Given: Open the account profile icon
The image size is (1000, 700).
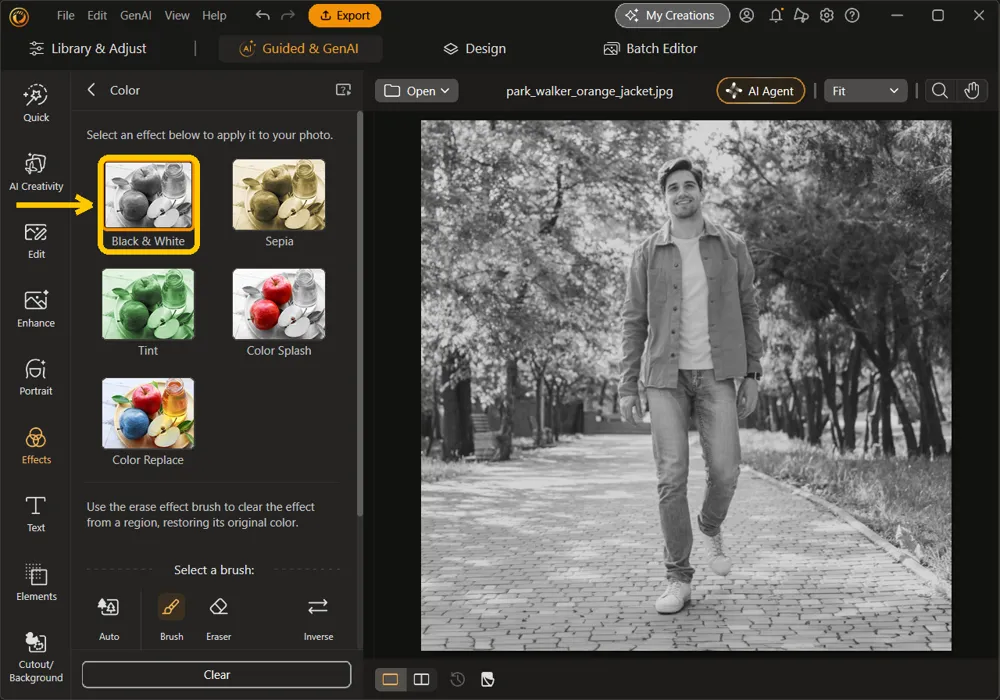Looking at the screenshot, I should (x=746, y=15).
